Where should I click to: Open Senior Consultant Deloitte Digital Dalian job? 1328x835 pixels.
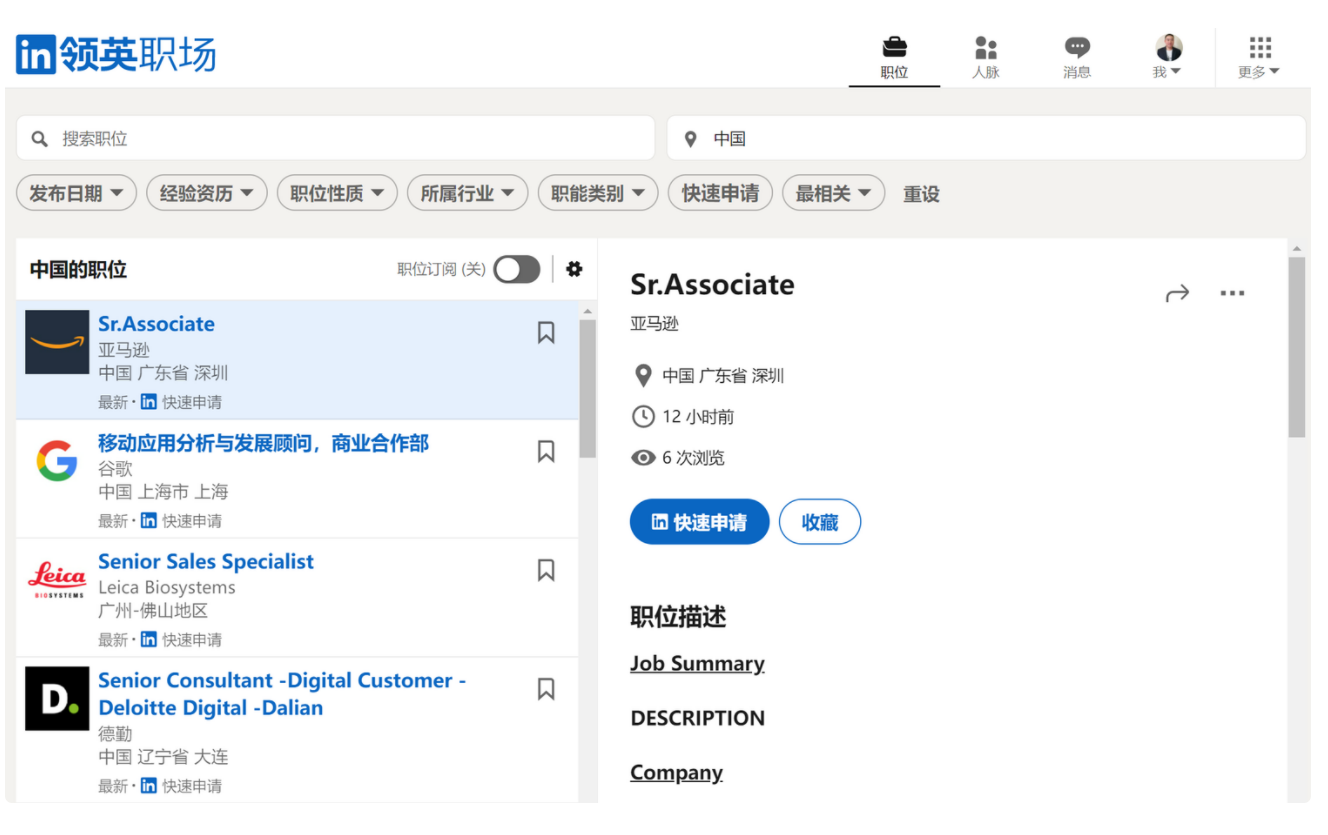(x=282, y=694)
